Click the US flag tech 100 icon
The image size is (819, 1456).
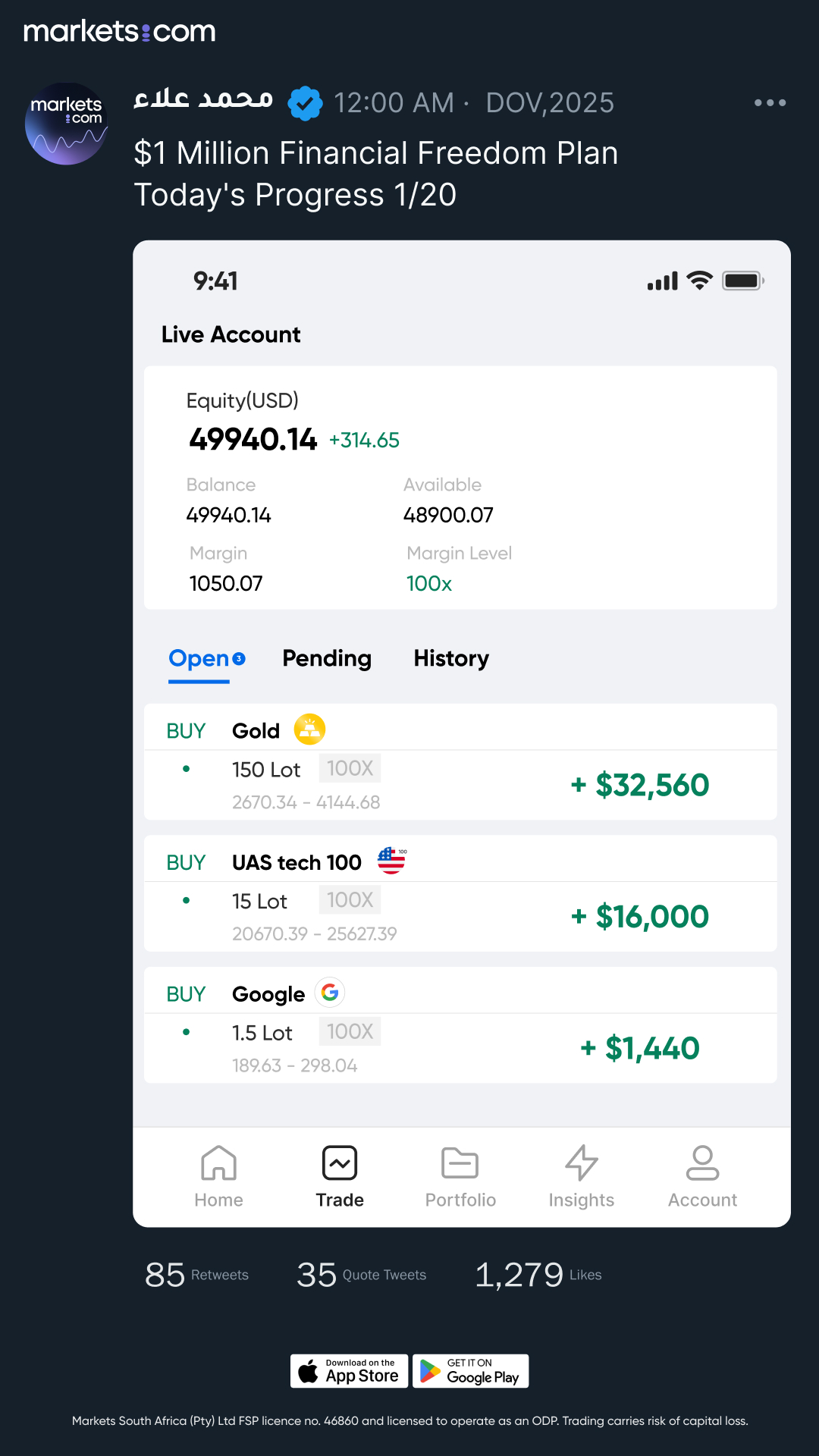pyautogui.click(x=392, y=861)
